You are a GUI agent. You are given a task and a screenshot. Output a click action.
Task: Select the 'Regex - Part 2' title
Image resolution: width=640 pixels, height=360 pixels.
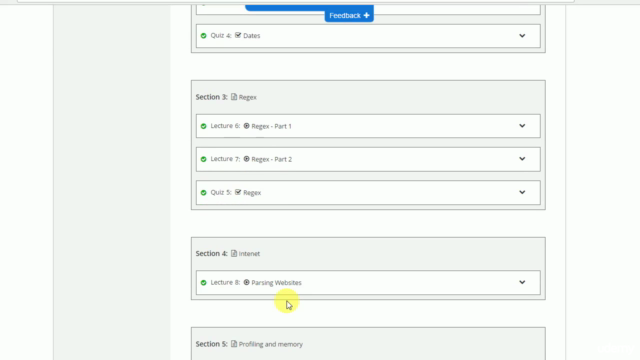tap(271, 159)
